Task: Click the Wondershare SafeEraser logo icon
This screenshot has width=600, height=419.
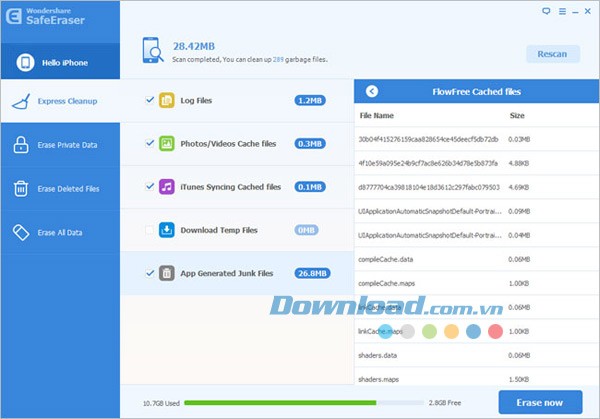Action: tap(14, 16)
